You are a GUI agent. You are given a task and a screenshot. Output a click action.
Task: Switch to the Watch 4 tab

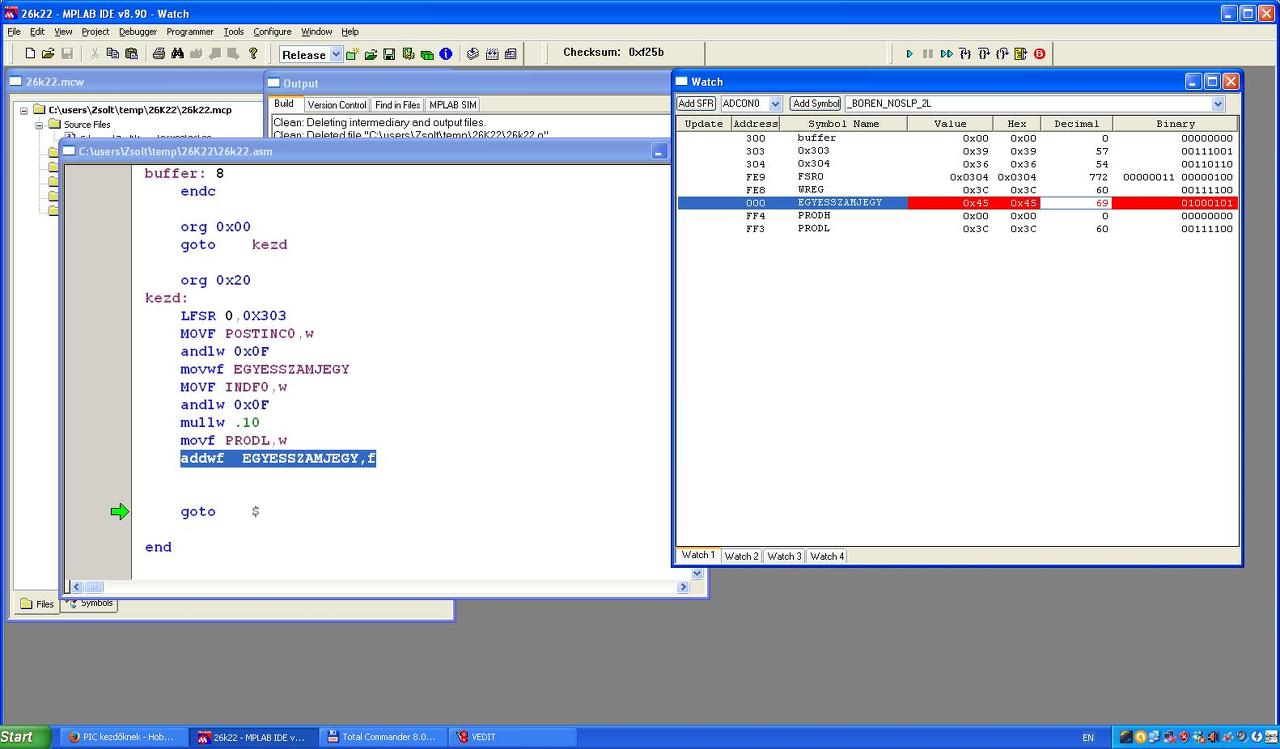point(827,556)
